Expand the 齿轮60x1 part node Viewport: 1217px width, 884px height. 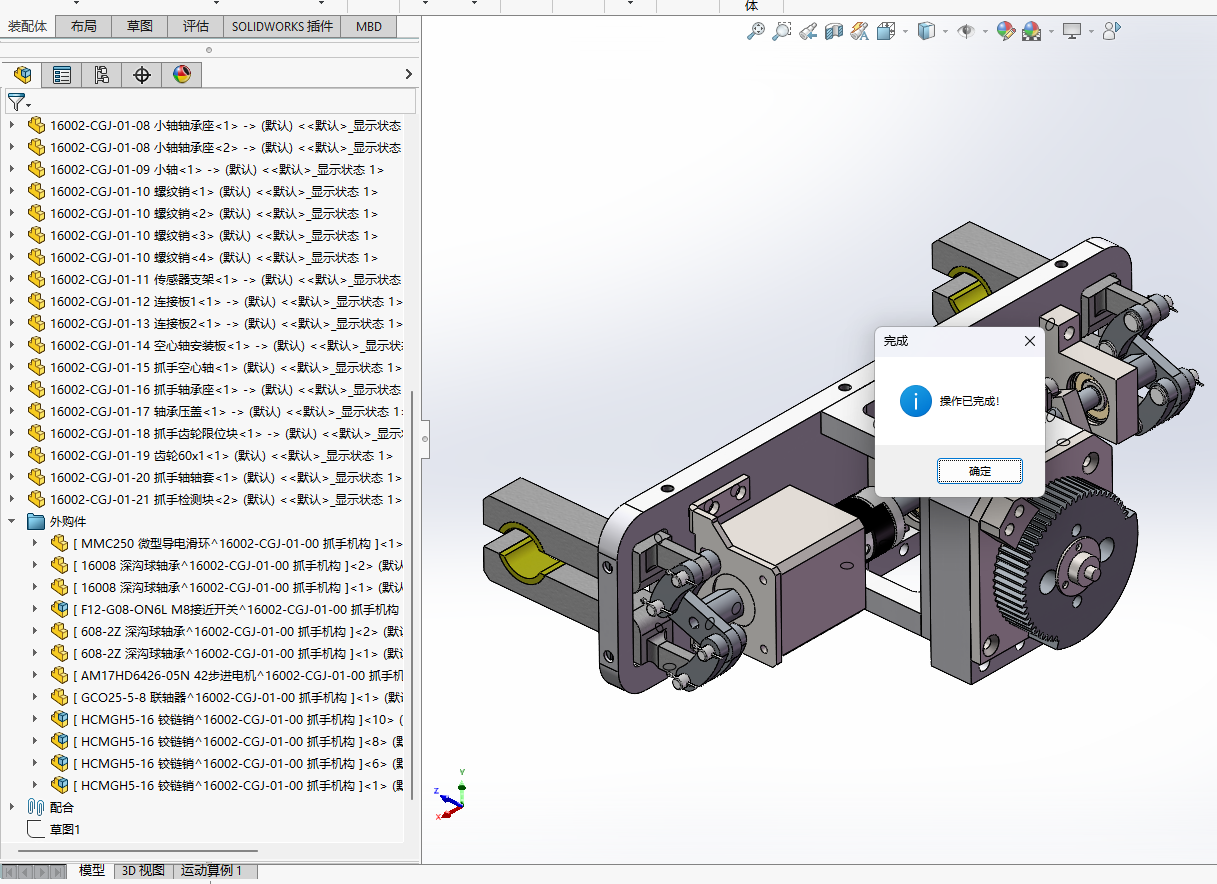12,455
